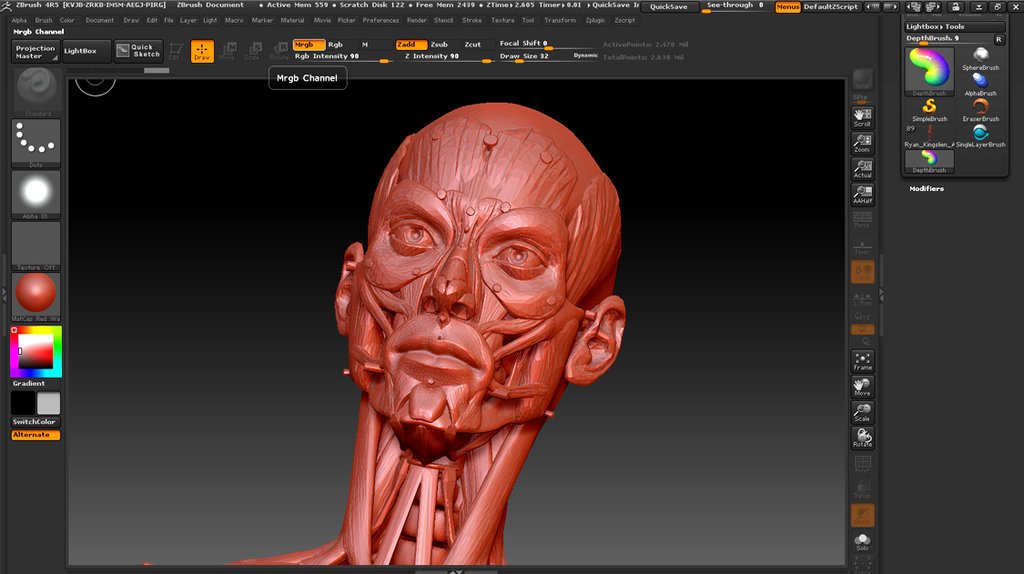
Task: Open the Document menu
Action: pyautogui.click(x=100, y=20)
